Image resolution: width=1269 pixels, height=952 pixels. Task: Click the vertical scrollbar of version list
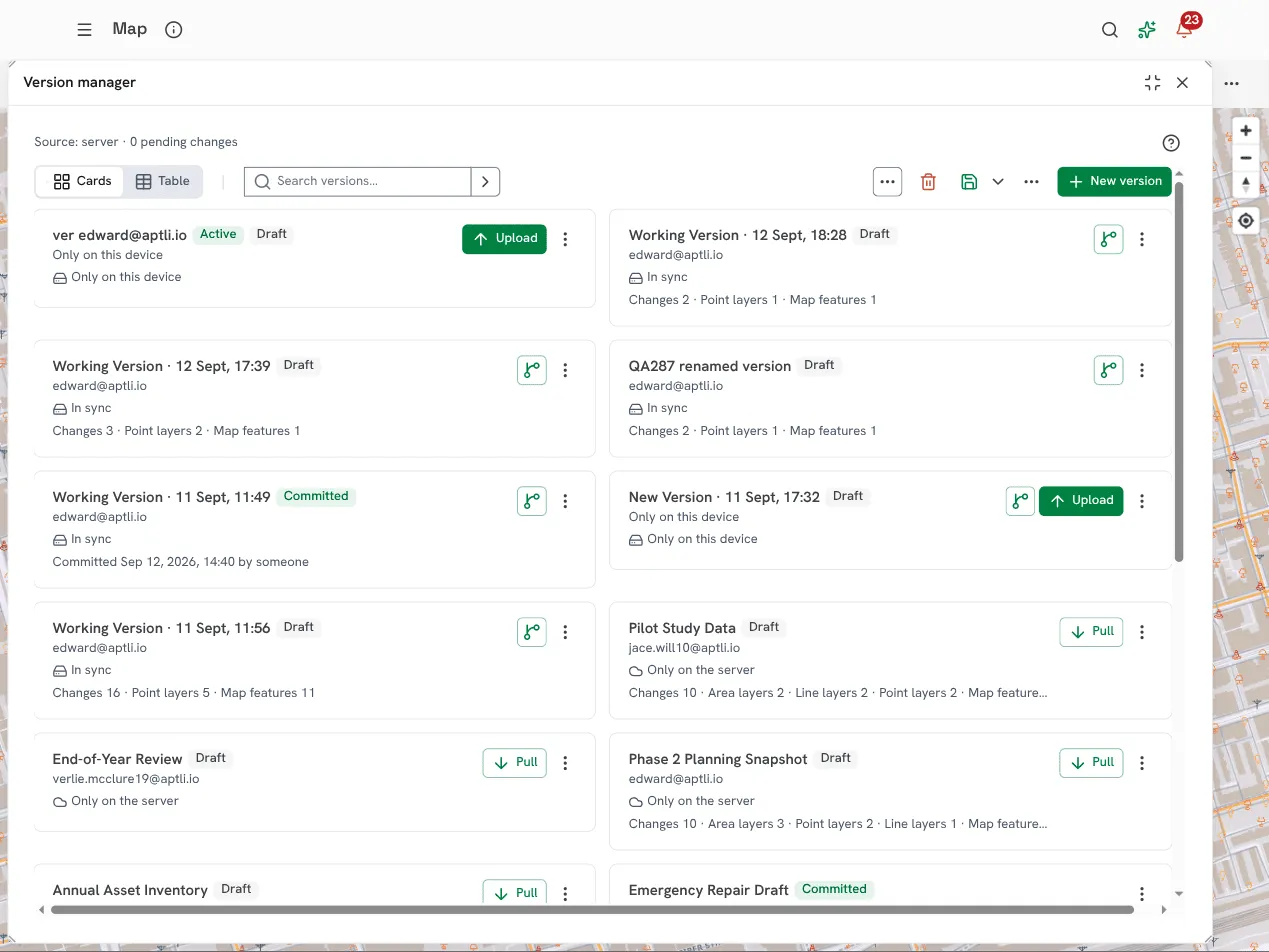[x=1179, y=371]
